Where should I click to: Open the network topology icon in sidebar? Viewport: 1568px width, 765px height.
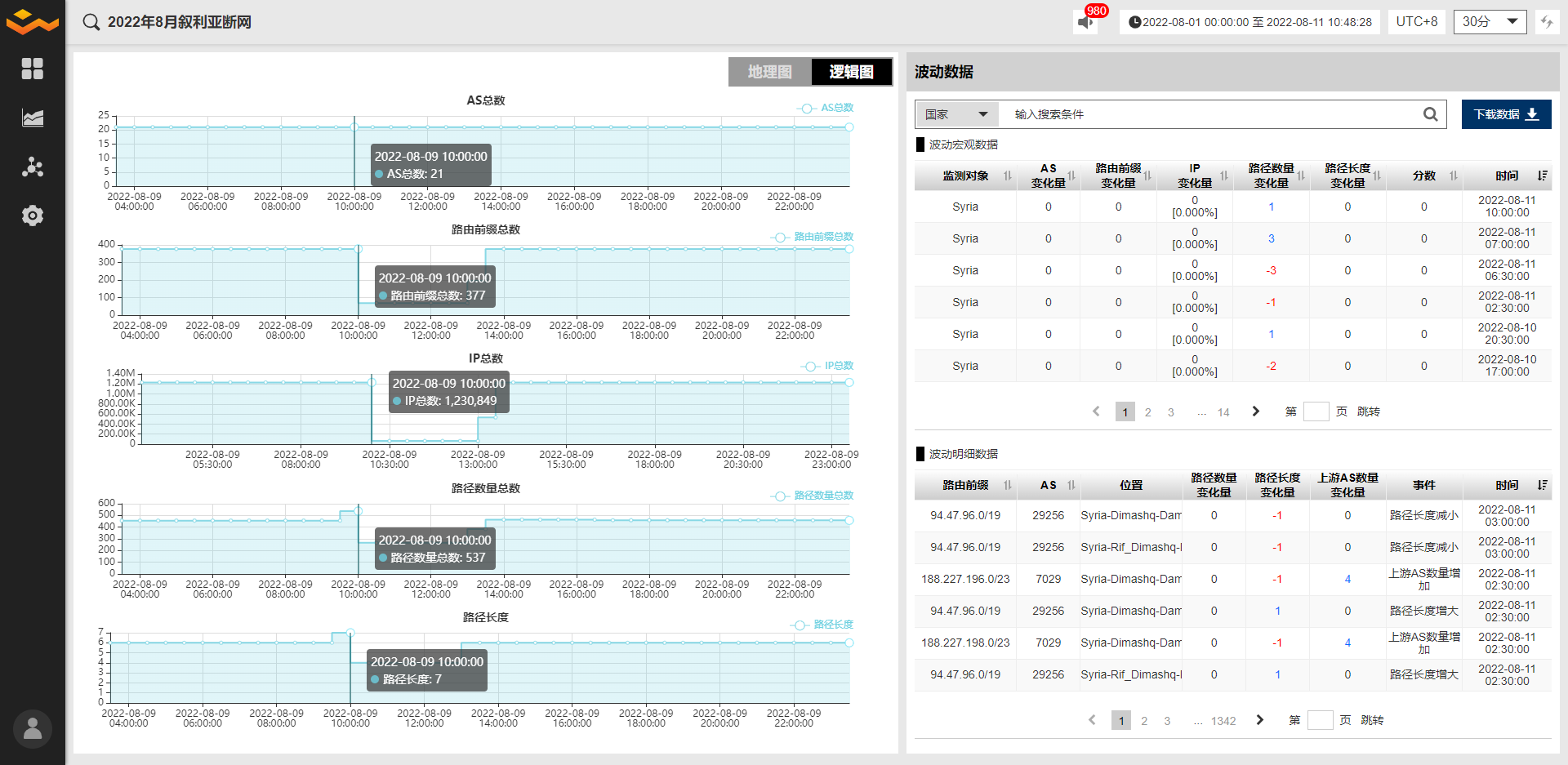[x=33, y=167]
